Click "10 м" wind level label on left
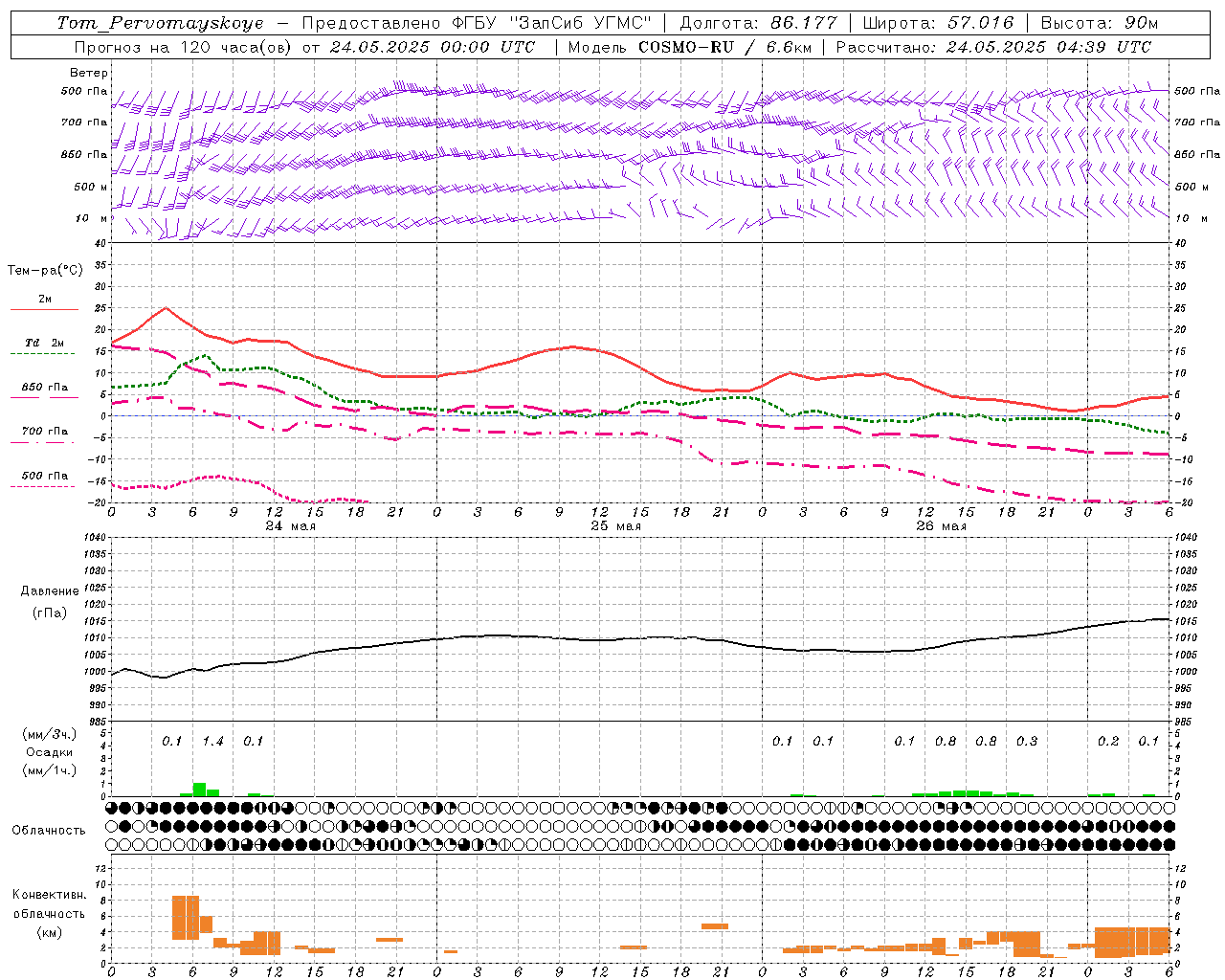This screenshot has width=1225, height=980. coord(92,218)
